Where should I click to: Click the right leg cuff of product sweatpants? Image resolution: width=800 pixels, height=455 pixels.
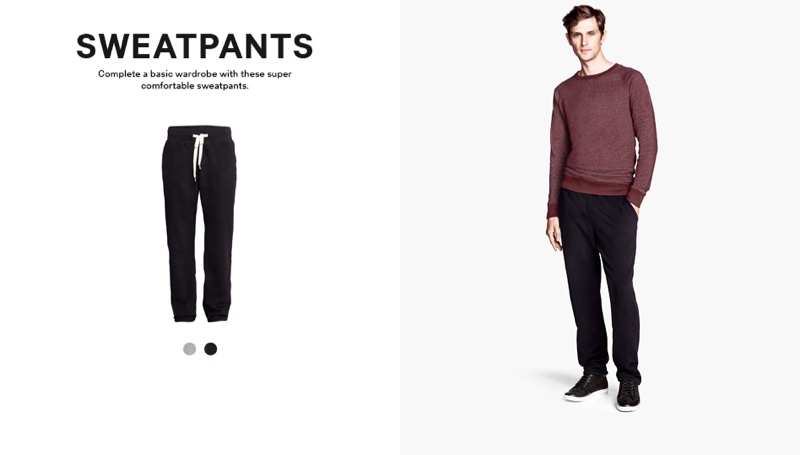pyautogui.click(x=217, y=313)
